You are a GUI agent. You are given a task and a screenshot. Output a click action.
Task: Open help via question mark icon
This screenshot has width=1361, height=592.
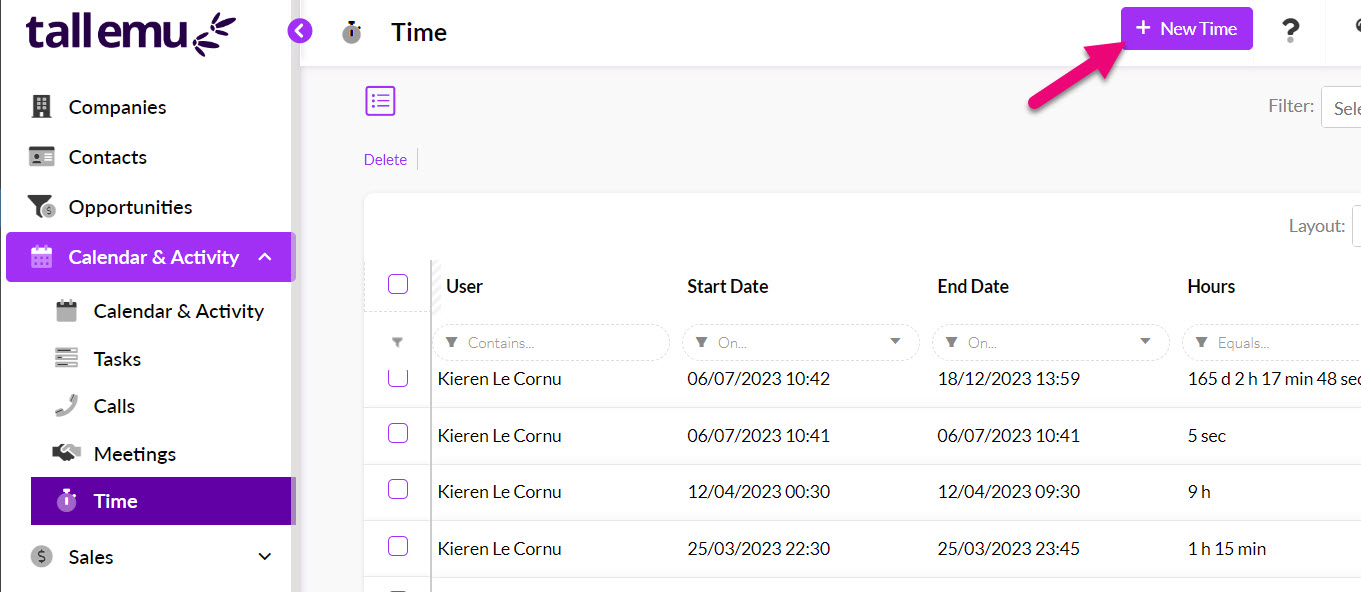(x=1290, y=31)
